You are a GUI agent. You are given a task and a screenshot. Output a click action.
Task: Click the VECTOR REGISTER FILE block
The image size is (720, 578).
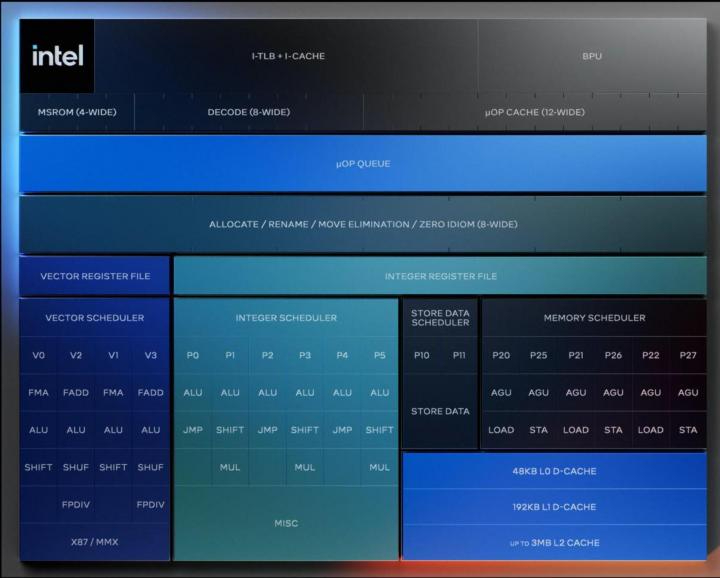[x=95, y=276]
